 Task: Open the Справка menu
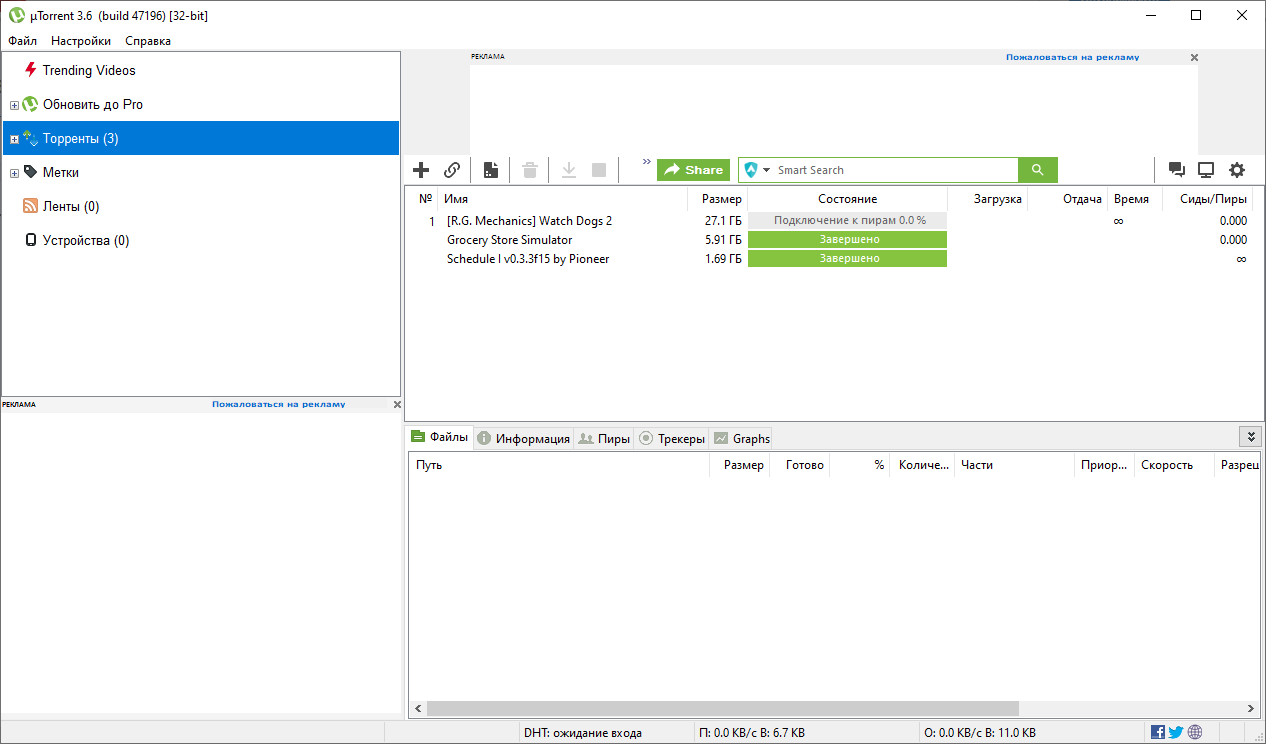pyautogui.click(x=148, y=41)
